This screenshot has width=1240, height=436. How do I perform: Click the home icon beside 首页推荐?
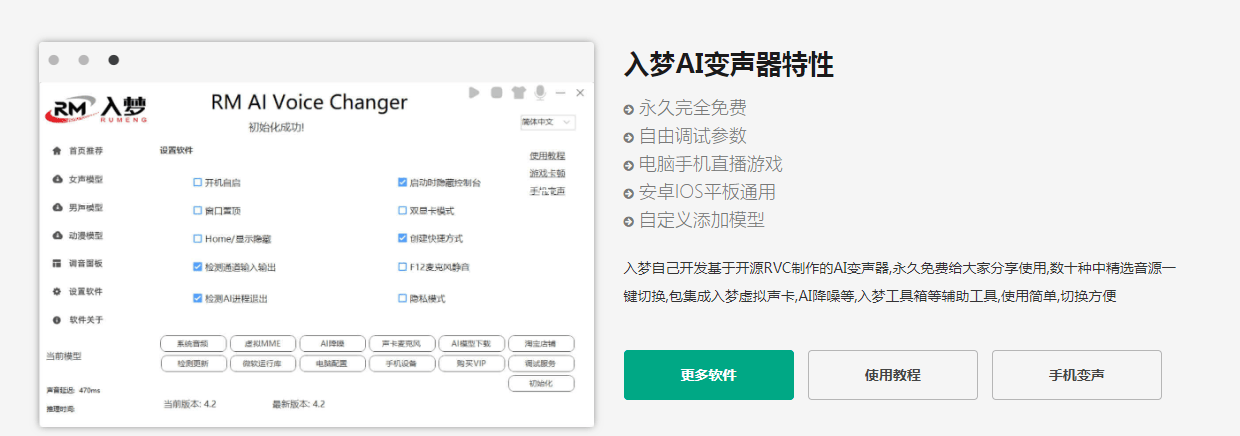[x=57, y=151]
